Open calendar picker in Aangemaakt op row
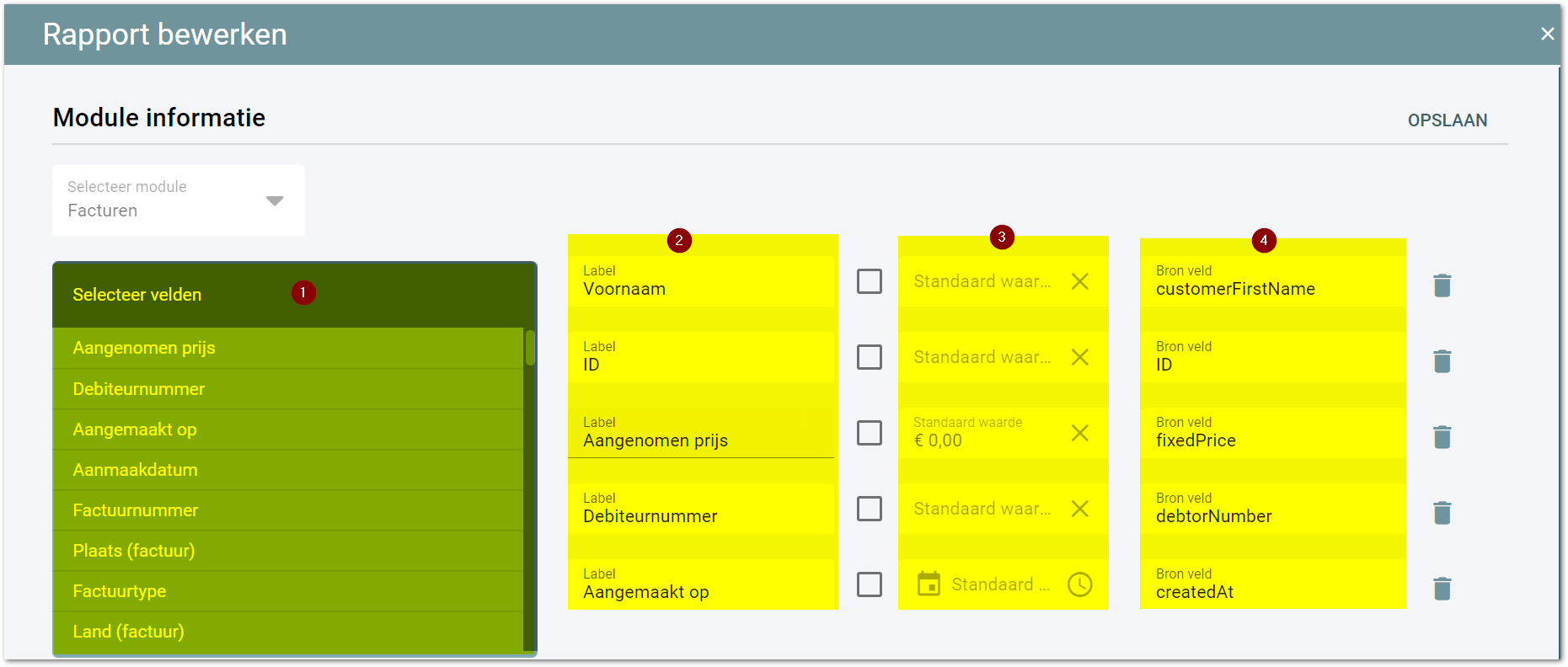The height and width of the screenshot is (667, 1568). [x=928, y=584]
